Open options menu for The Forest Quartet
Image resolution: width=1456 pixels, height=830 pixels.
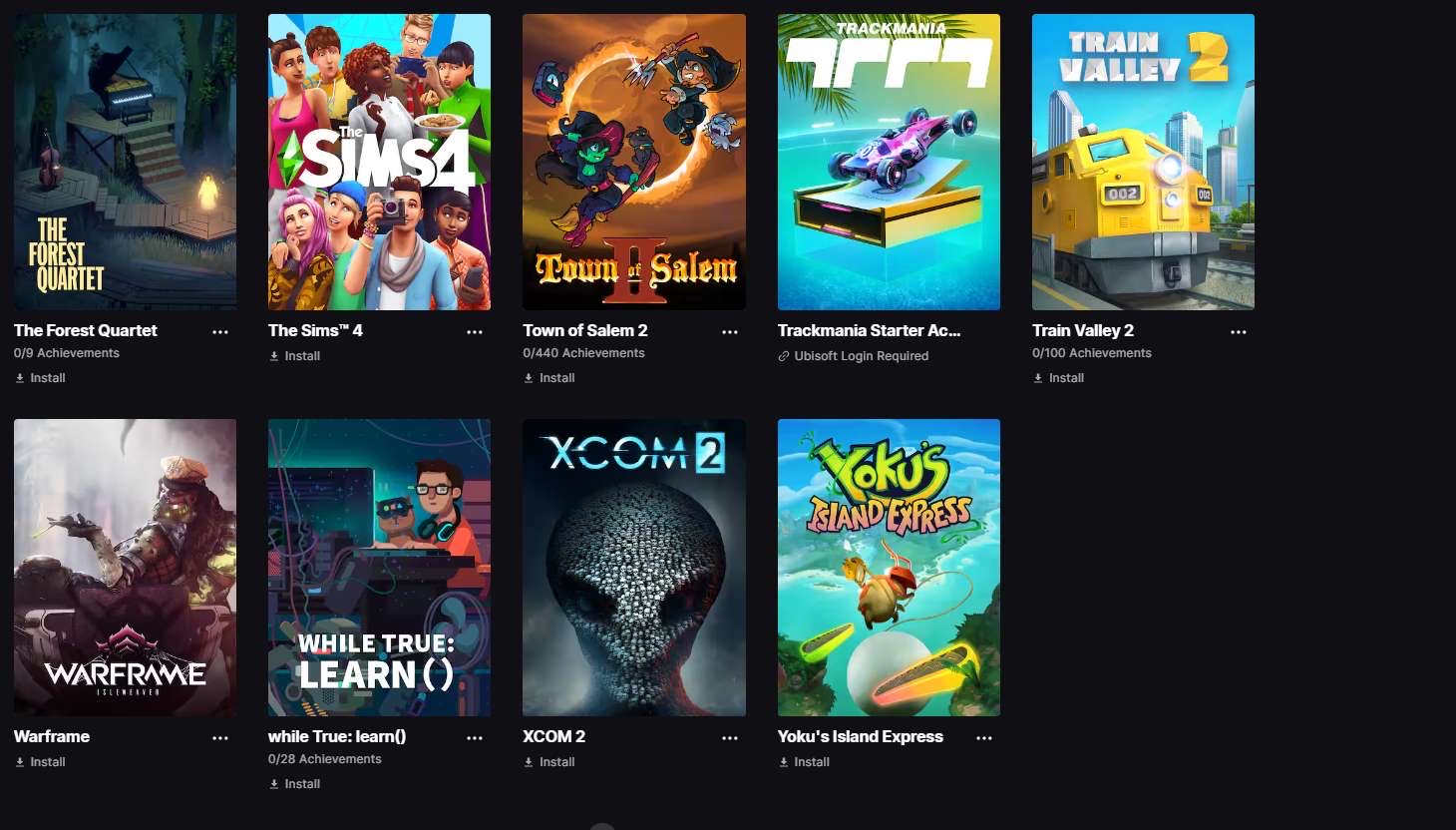pyautogui.click(x=220, y=332)
